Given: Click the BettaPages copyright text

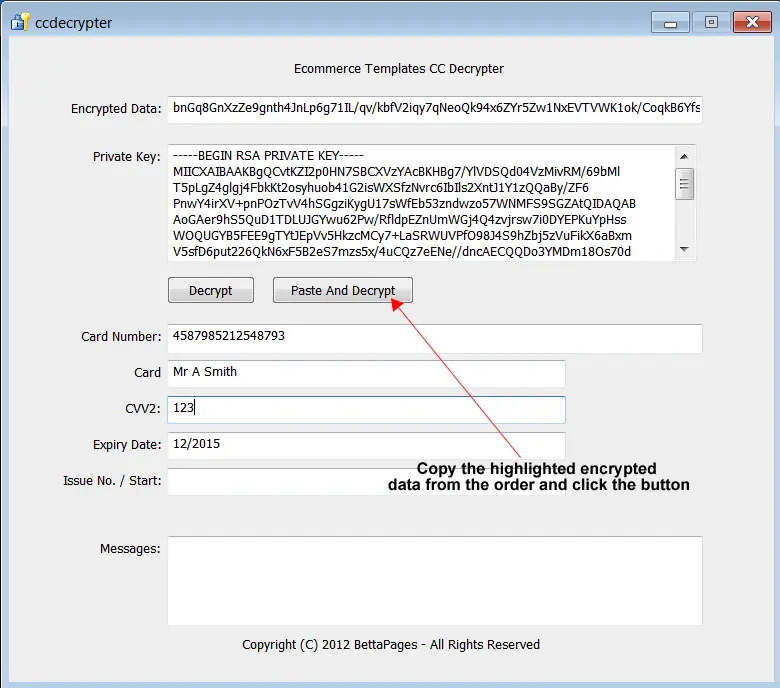Looking at the screenshot, I should [x=390, y=645].
